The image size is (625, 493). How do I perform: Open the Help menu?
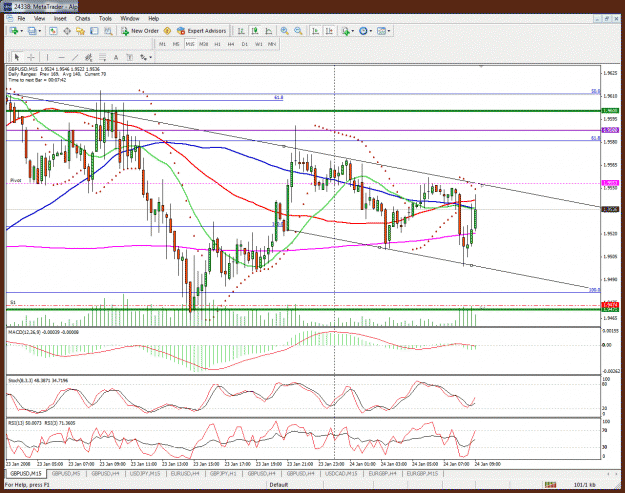tap(153, 18)
